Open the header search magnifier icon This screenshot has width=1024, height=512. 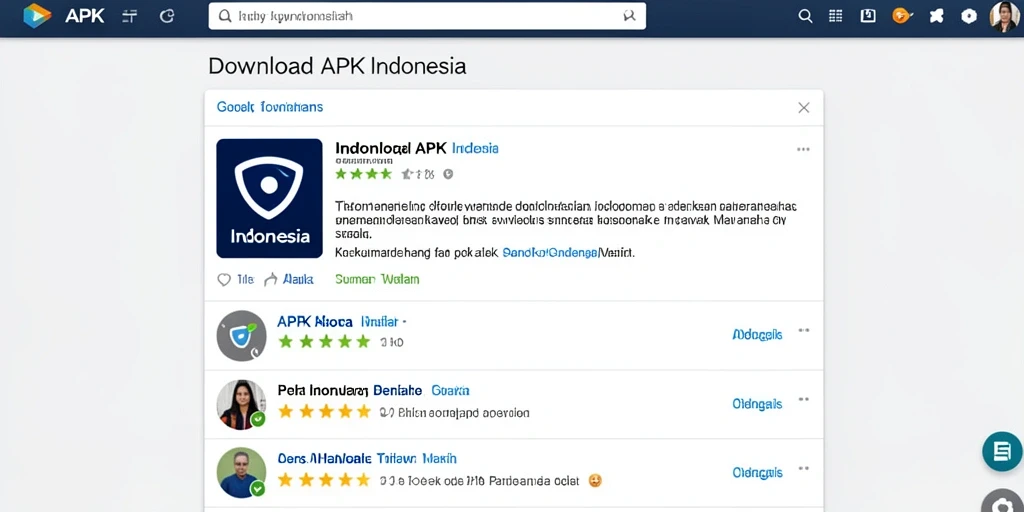805,16
